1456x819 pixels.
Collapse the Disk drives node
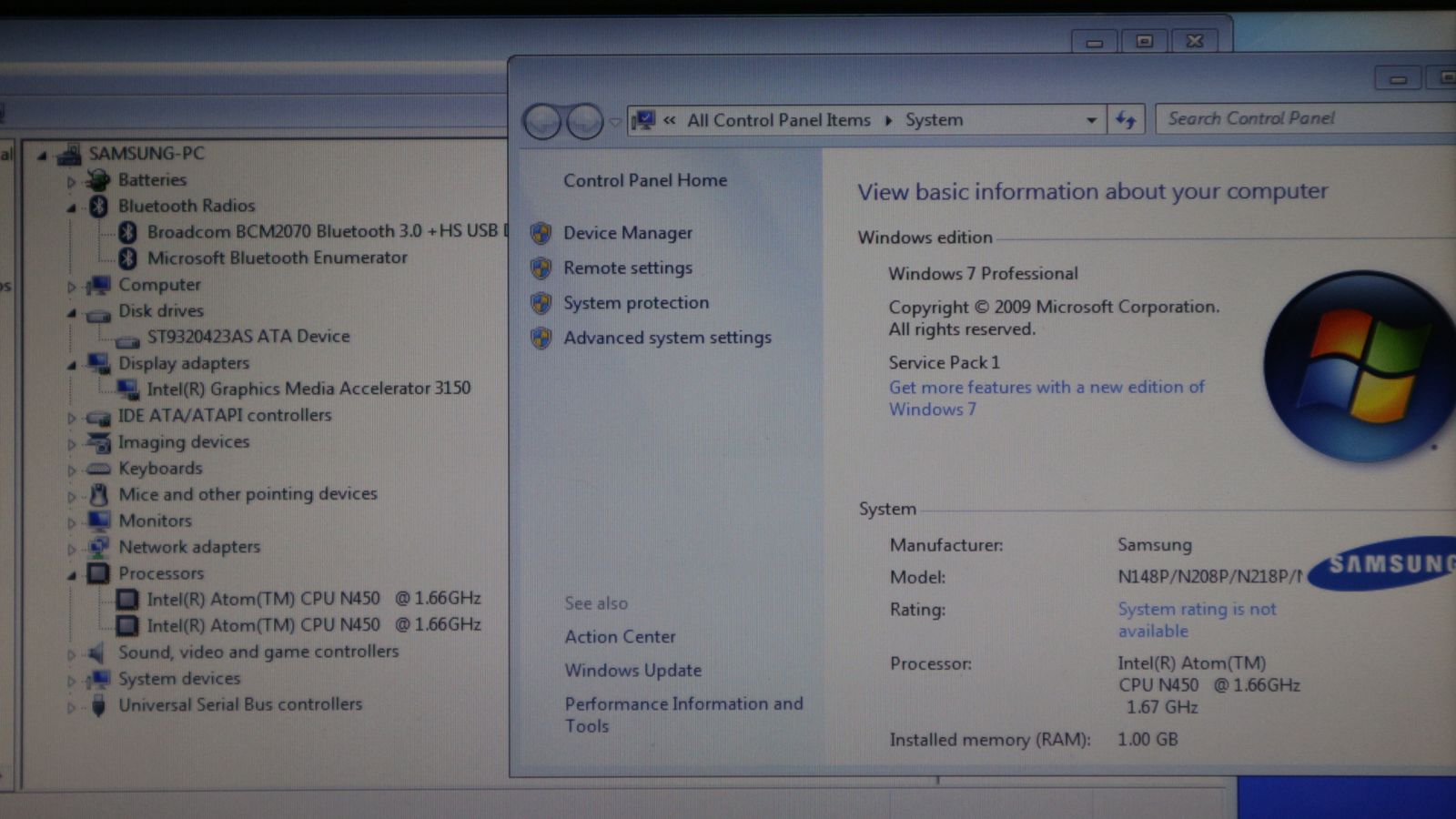pos(71,313)
